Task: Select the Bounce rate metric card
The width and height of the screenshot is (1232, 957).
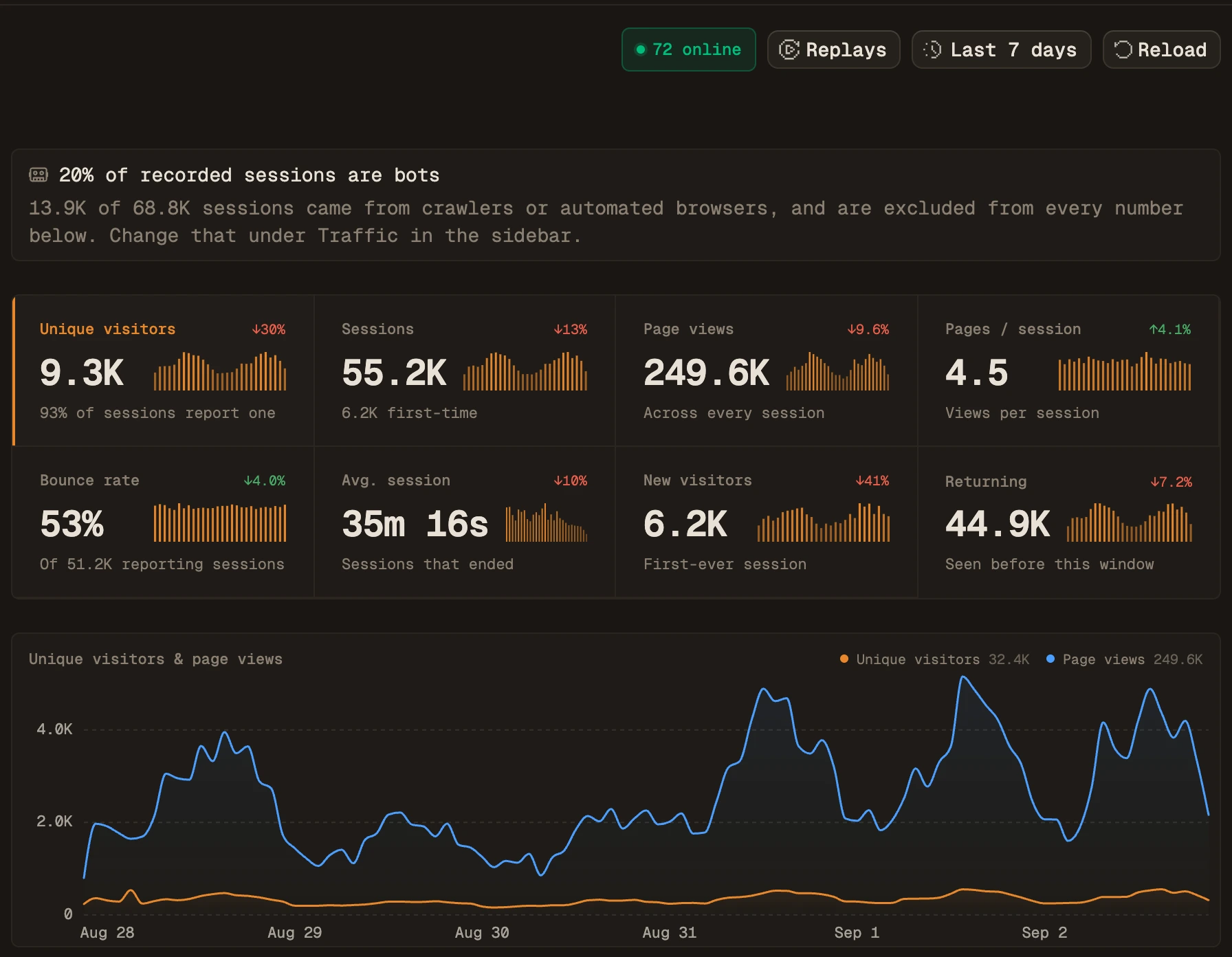Action: click(164, 522)
